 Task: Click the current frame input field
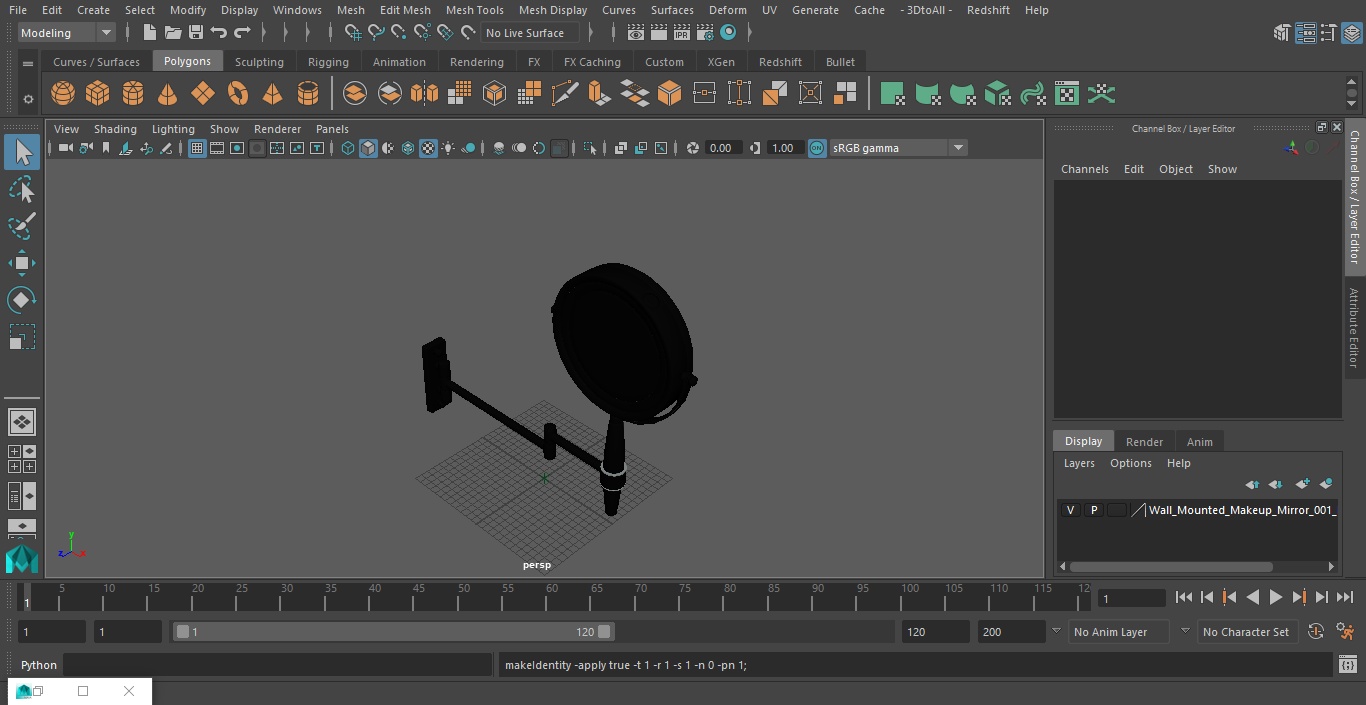1132,598
